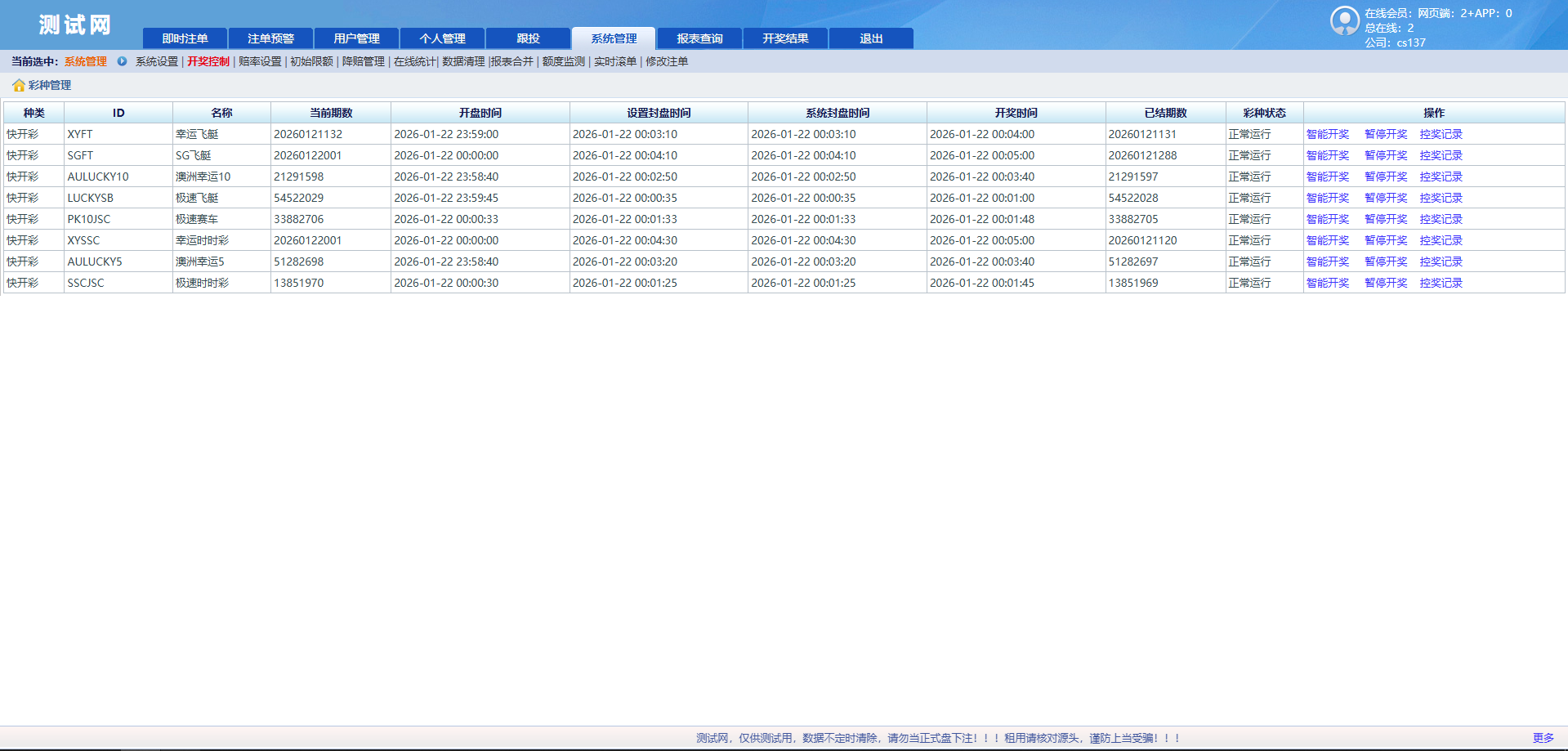
Task: Click the blue arrow icon after 系统管理
Action: pyautogui.click(x=122, y=61)
